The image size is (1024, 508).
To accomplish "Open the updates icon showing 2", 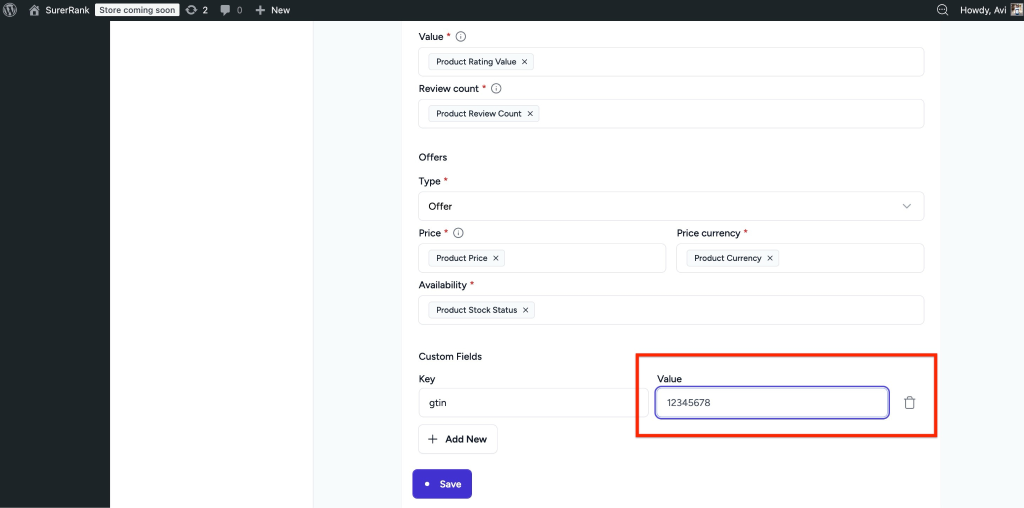I will tap(197, 10).
